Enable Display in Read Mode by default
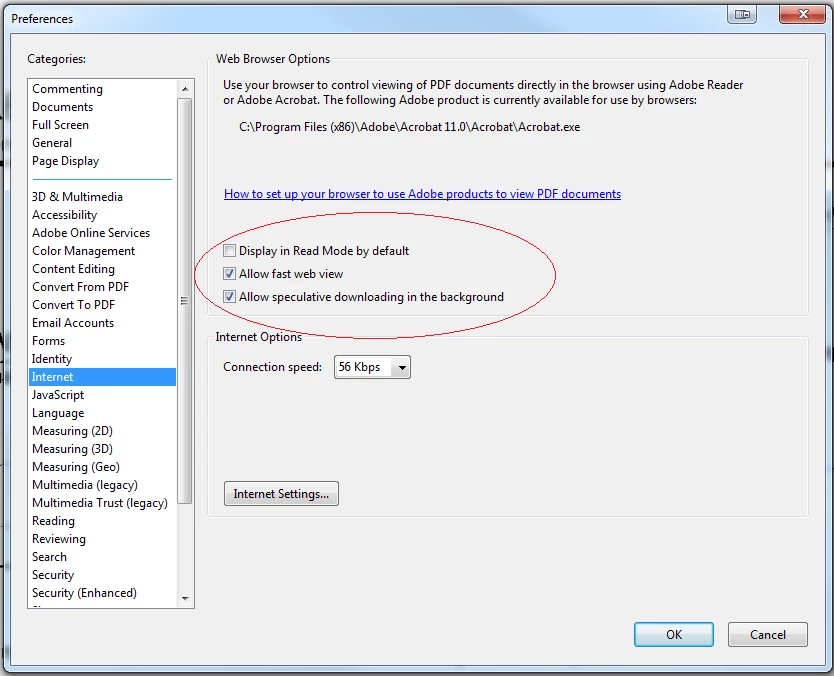The width and height of the screenshot is (834, 676). (x=229, y=251)
